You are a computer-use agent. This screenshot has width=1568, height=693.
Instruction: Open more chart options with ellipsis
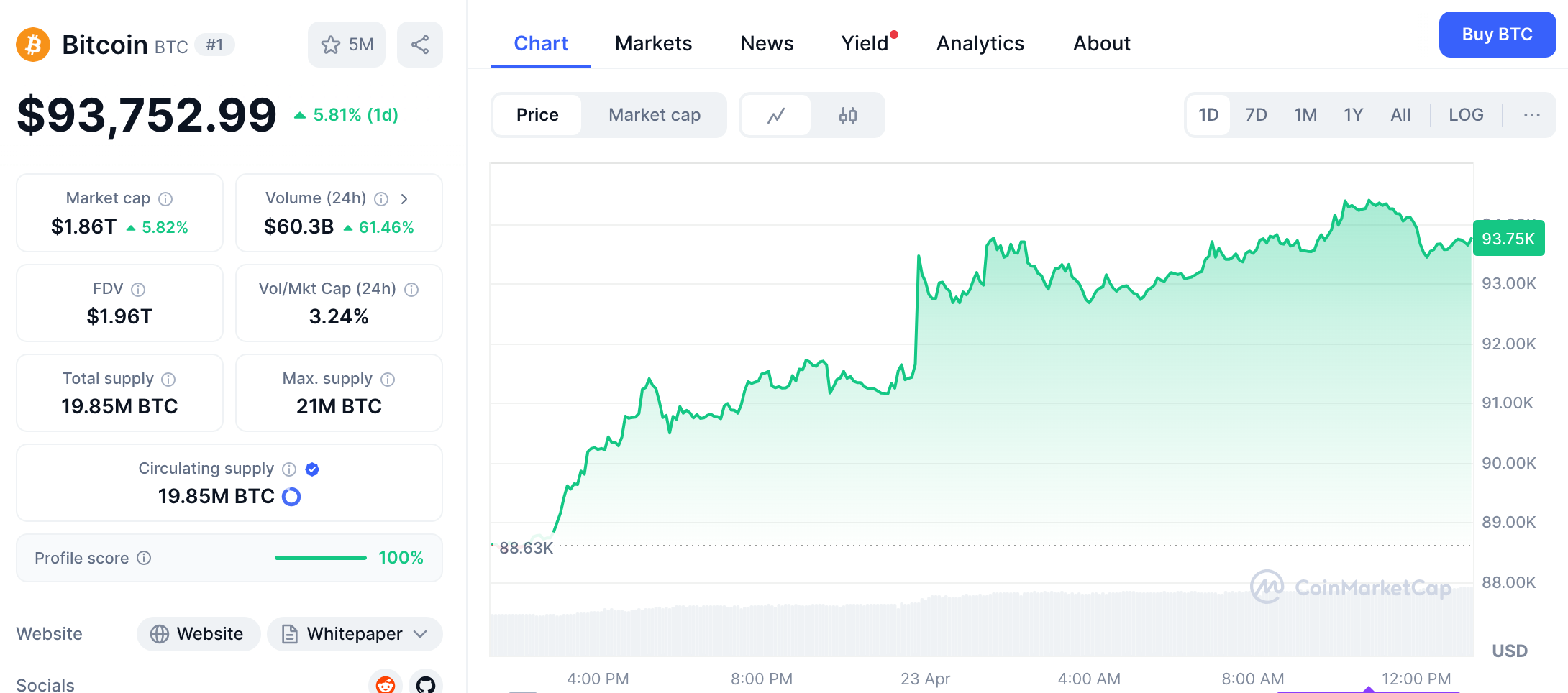(x=1532, y=115)
